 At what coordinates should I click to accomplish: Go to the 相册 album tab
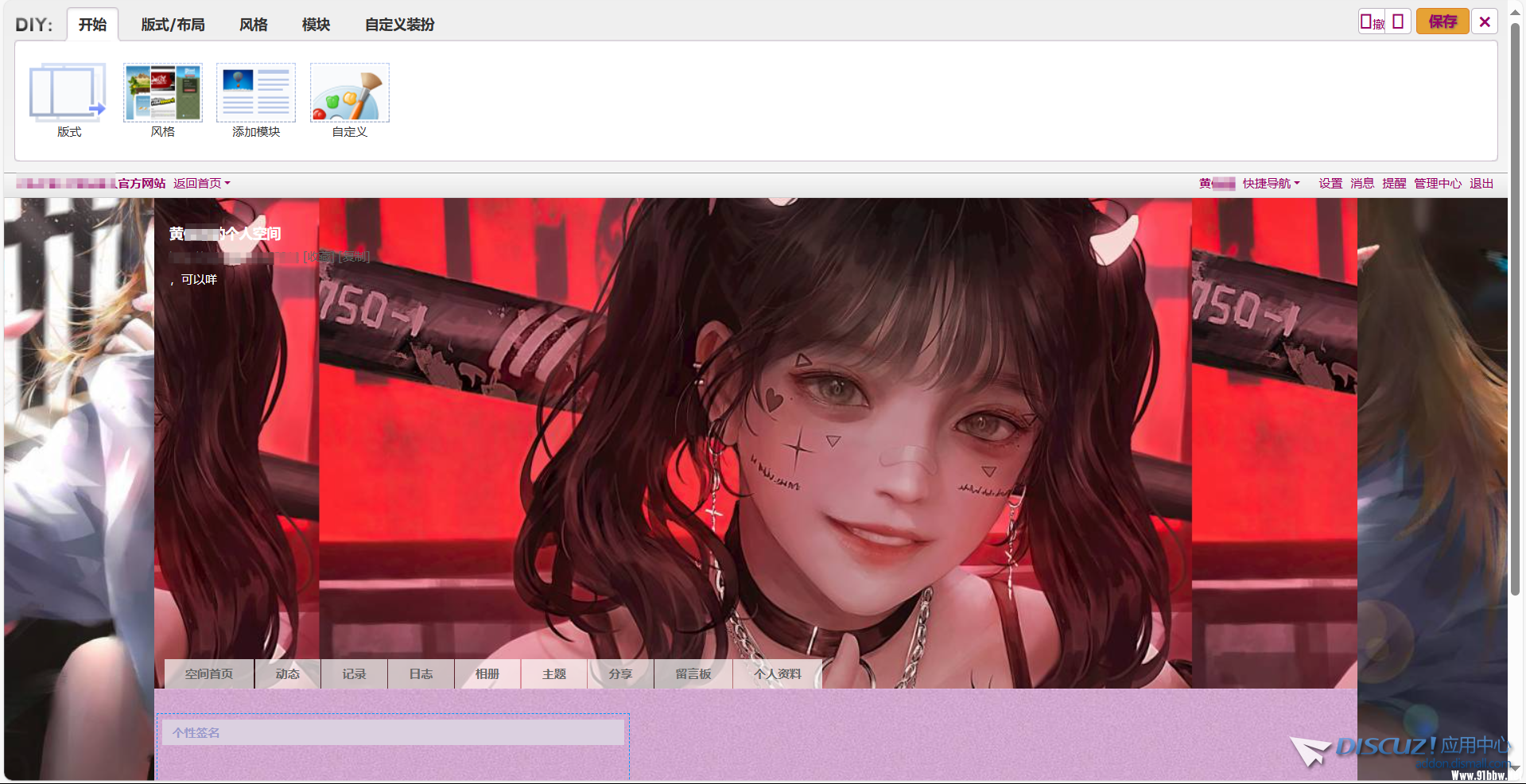[x=487, y=674]
